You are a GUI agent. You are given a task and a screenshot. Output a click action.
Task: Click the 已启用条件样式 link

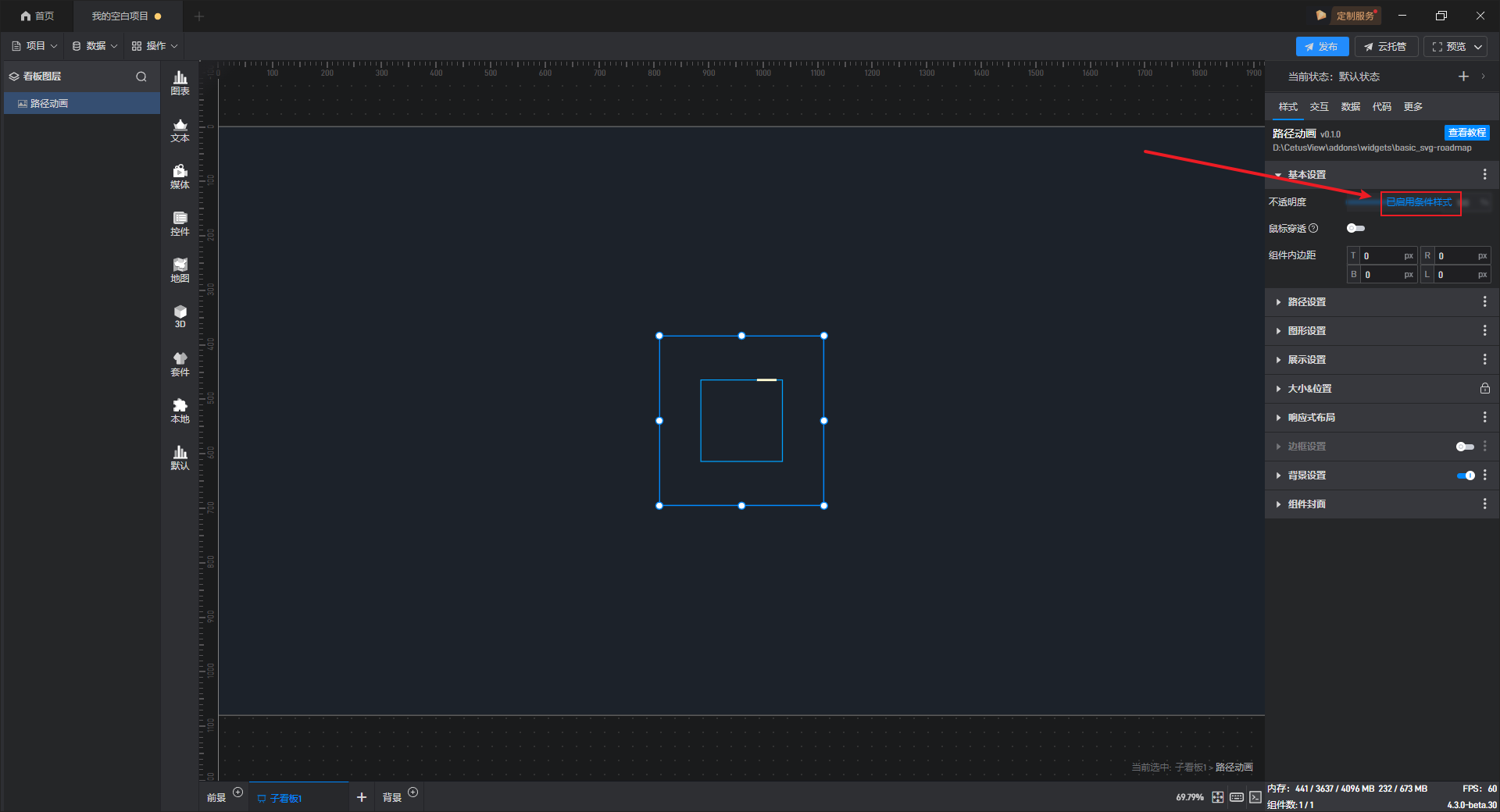pyautogui.click(x=1419, y=202)
